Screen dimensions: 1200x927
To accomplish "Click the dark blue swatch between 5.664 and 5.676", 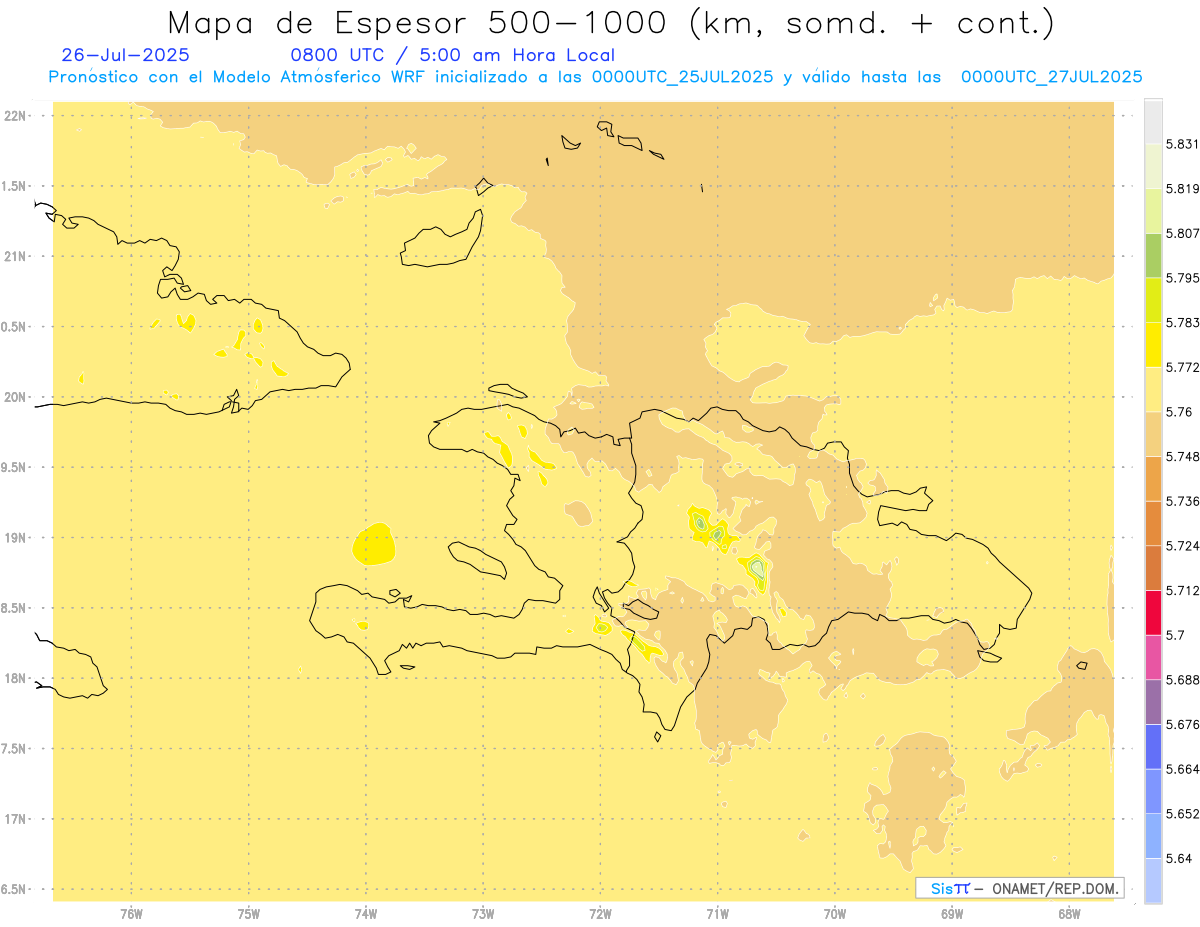I will click(1153, 746).
